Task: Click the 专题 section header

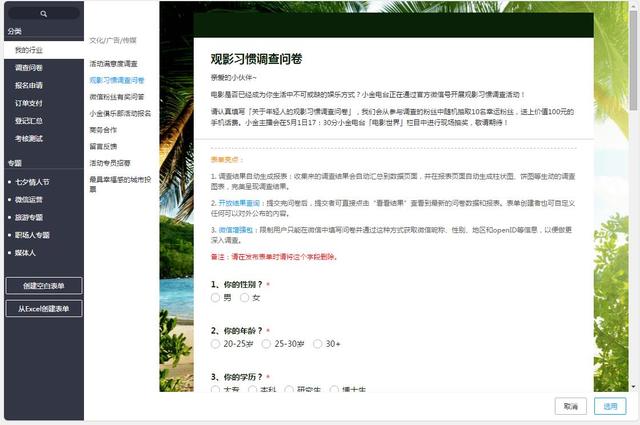Action: pos(14,163)
